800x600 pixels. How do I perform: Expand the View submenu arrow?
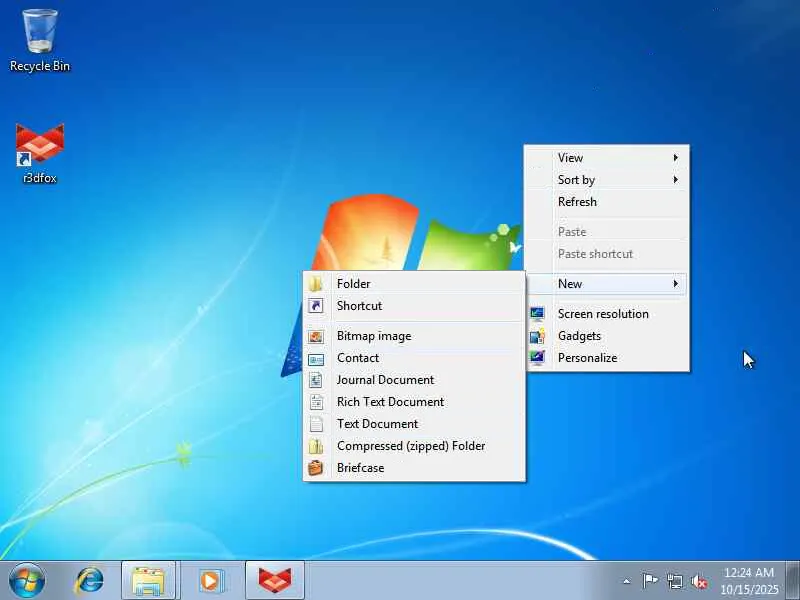tap(676, 158)
